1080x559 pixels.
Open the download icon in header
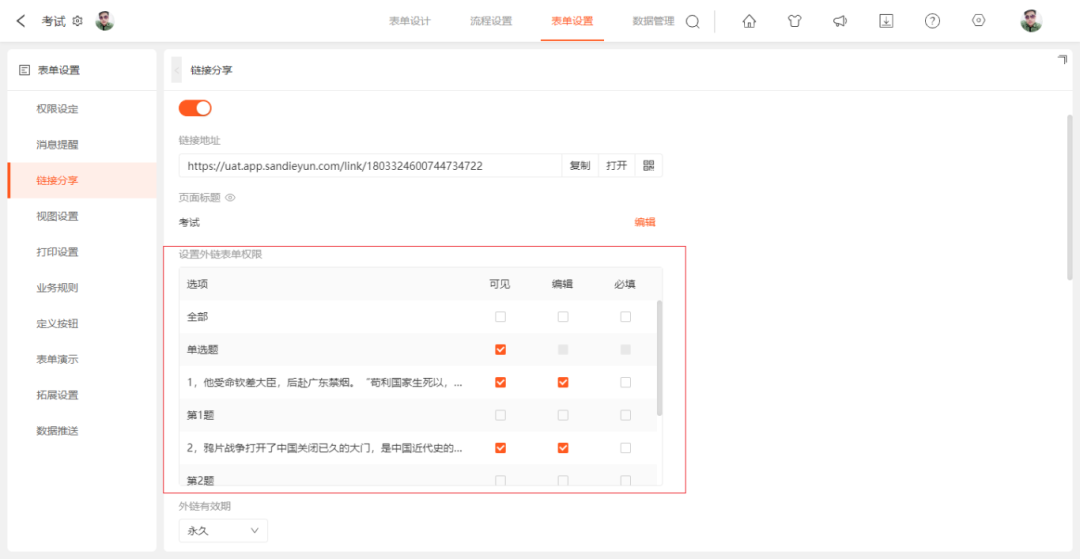(886, 21)
